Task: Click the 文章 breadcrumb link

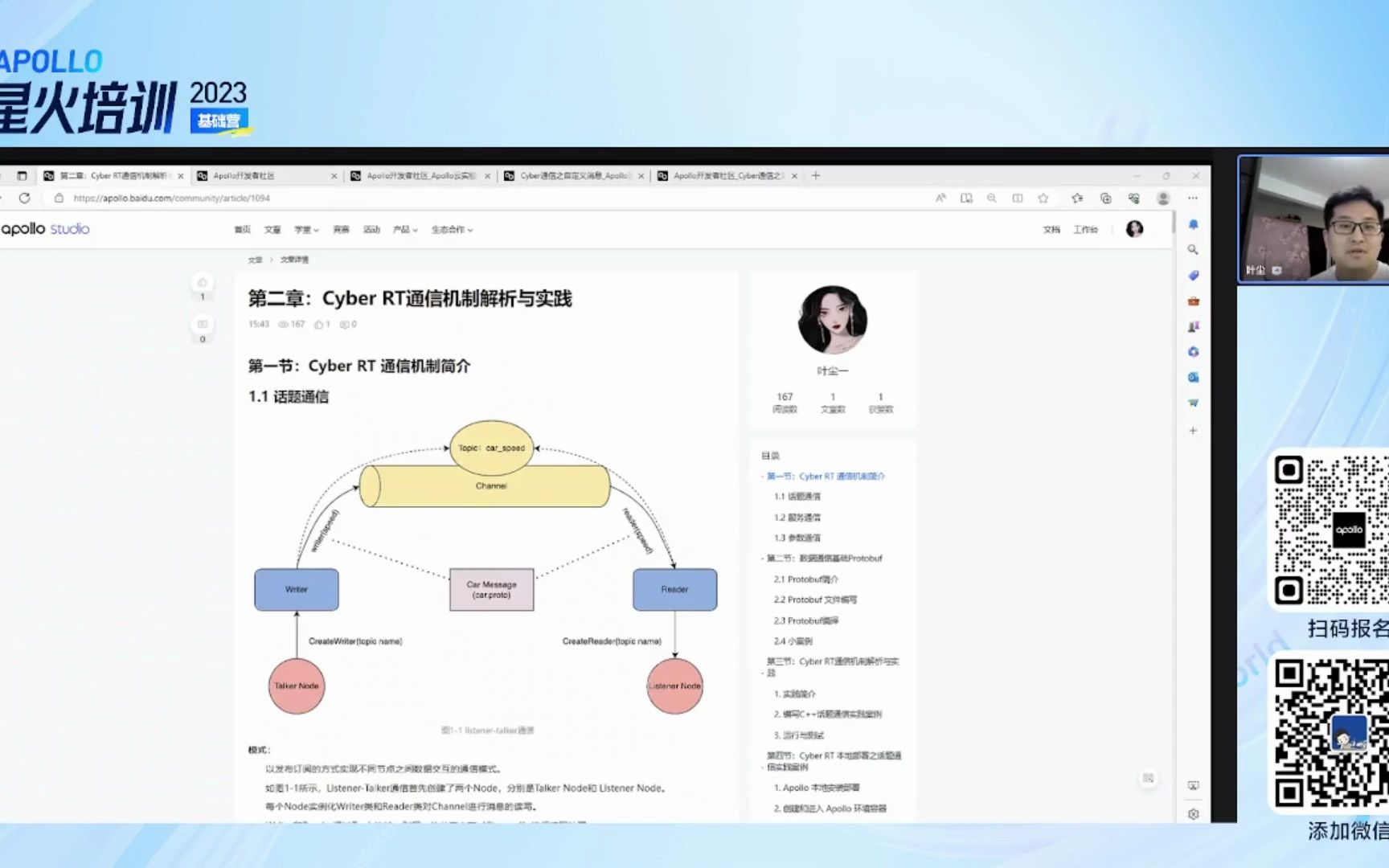Action: (255, 260)
